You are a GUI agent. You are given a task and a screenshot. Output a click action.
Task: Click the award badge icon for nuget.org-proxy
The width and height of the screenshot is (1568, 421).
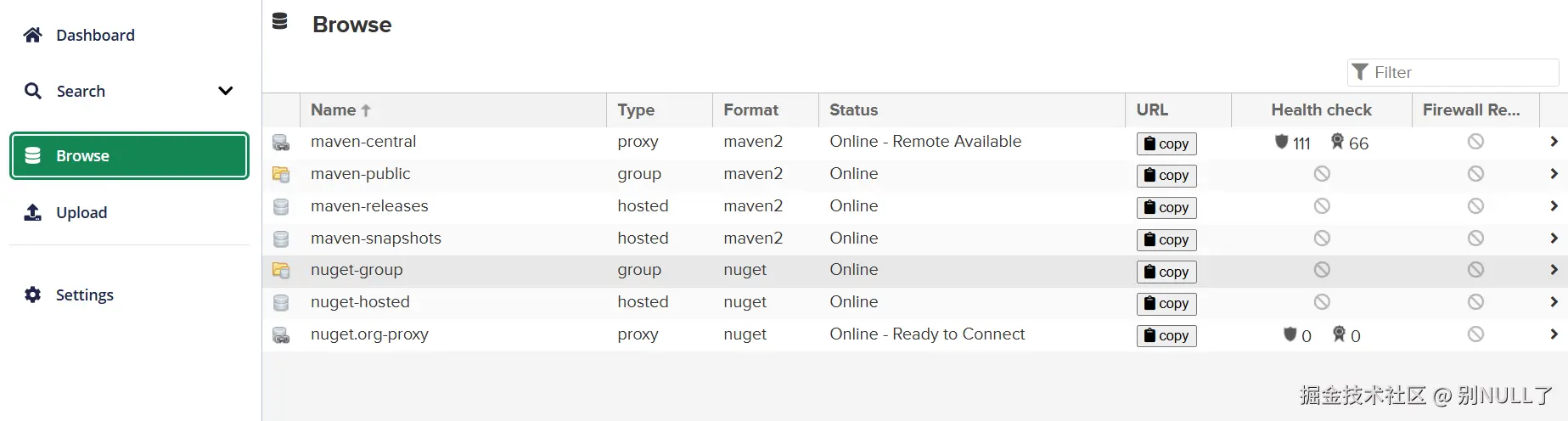pyautogui.click(x=1339, y=334)
